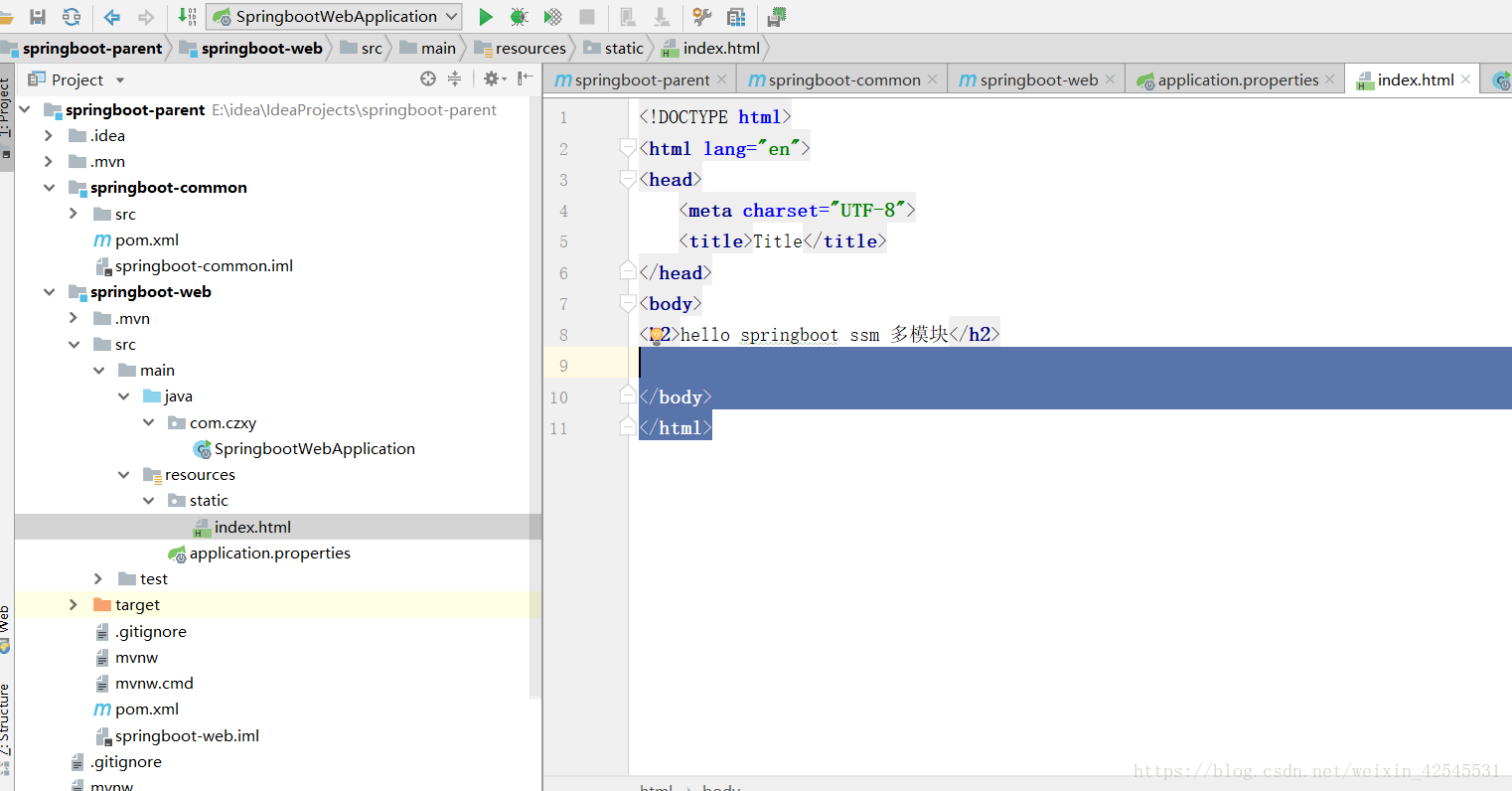The image size is (1512, 791).
Task: Click the Project panel vertical scrollbar
Action: tap(535, 397)
